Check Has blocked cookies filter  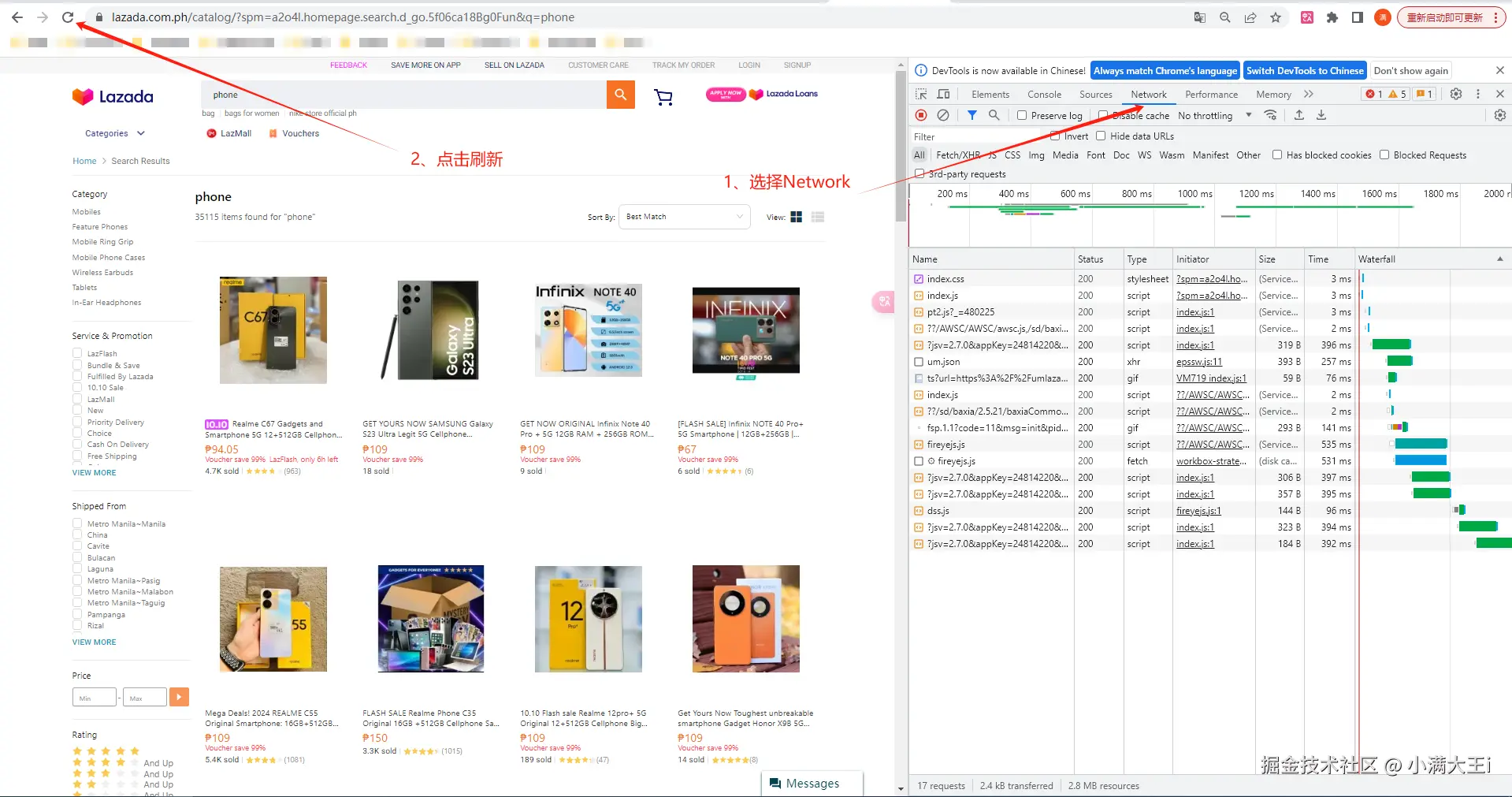(1277, 155)
